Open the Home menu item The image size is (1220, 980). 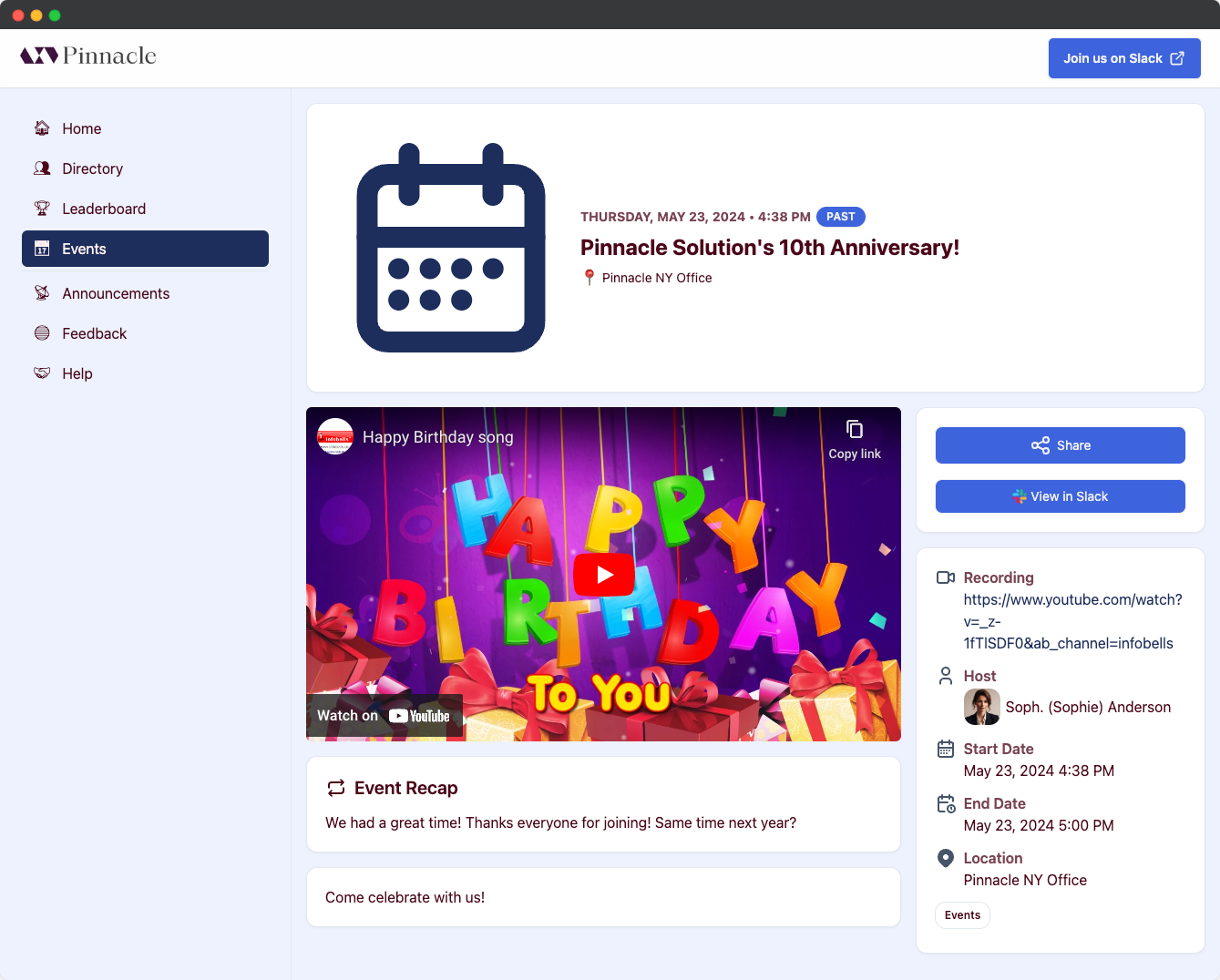[x=145, y=128]
